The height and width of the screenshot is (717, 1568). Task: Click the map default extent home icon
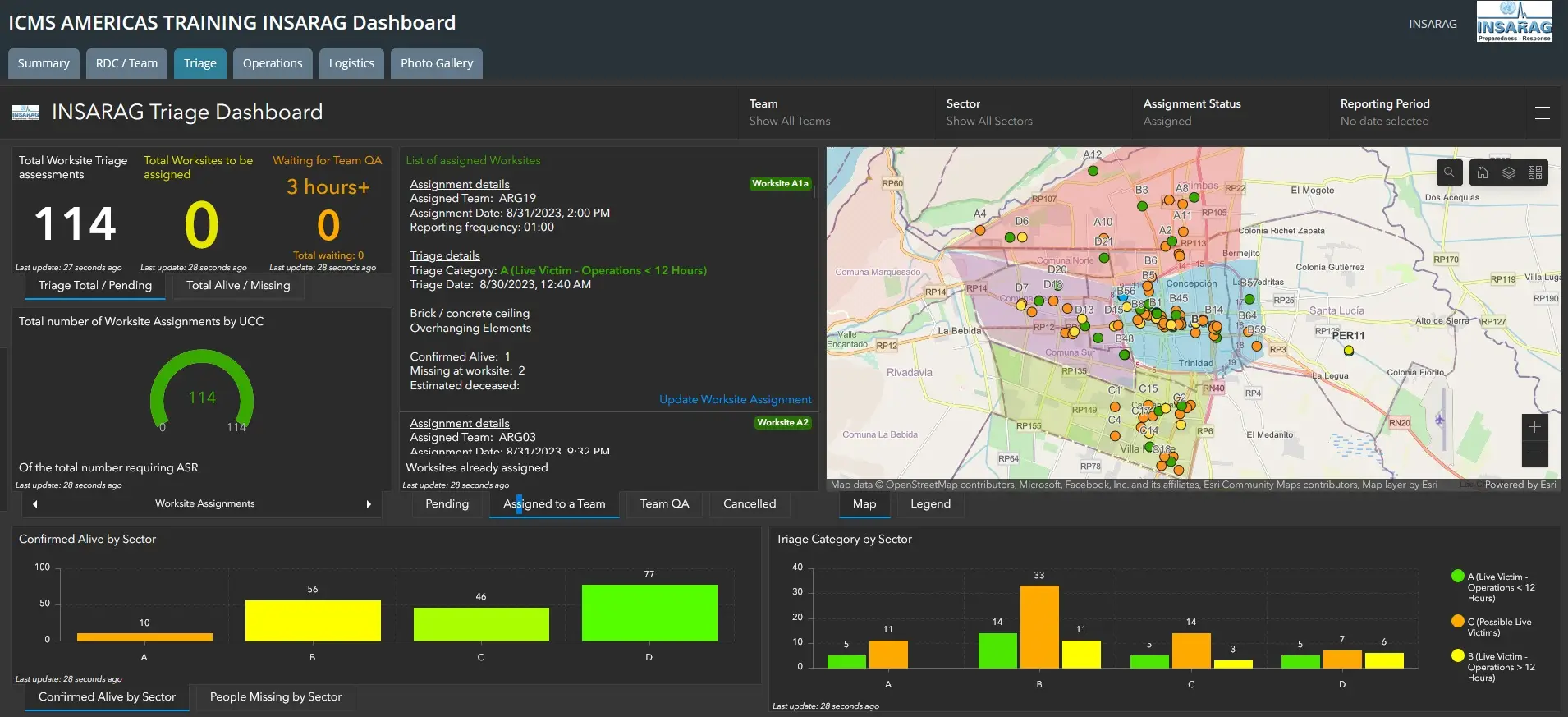tap(1483, 172)
